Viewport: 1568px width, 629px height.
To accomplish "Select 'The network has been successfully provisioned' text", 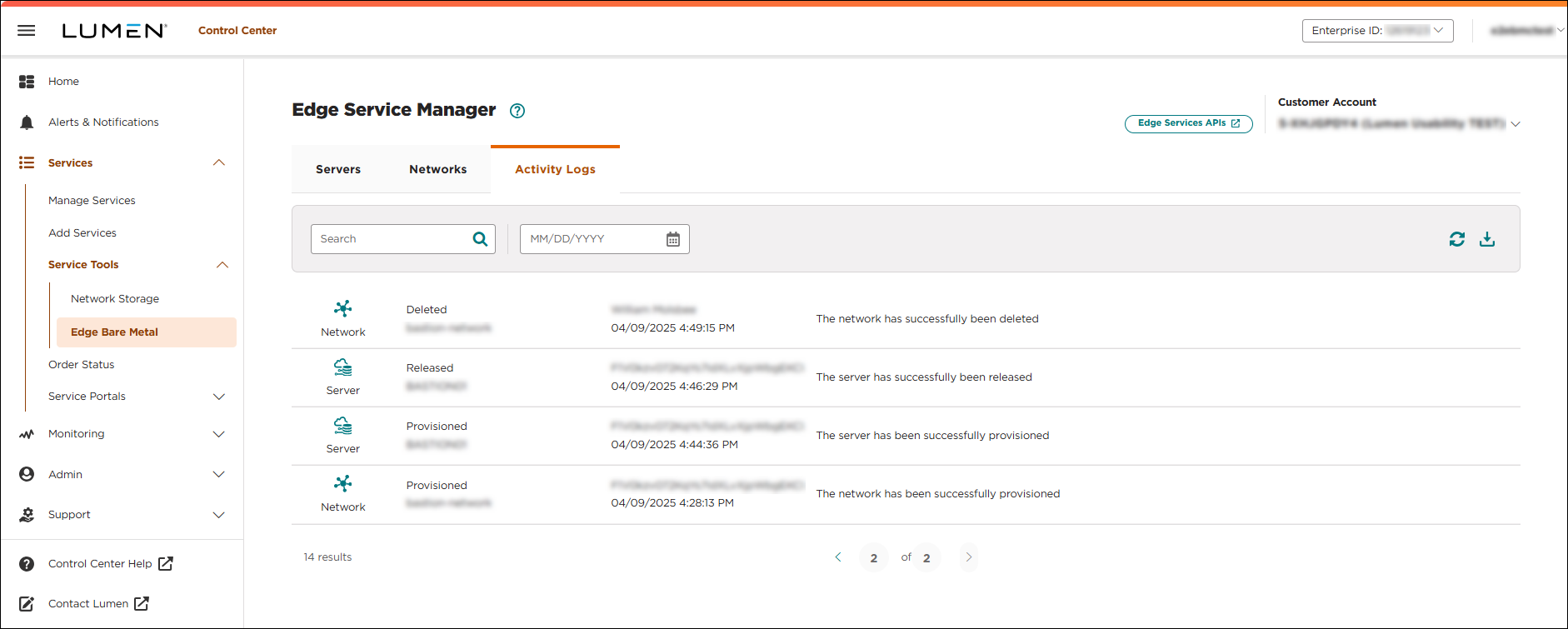I will click(938, 494).
